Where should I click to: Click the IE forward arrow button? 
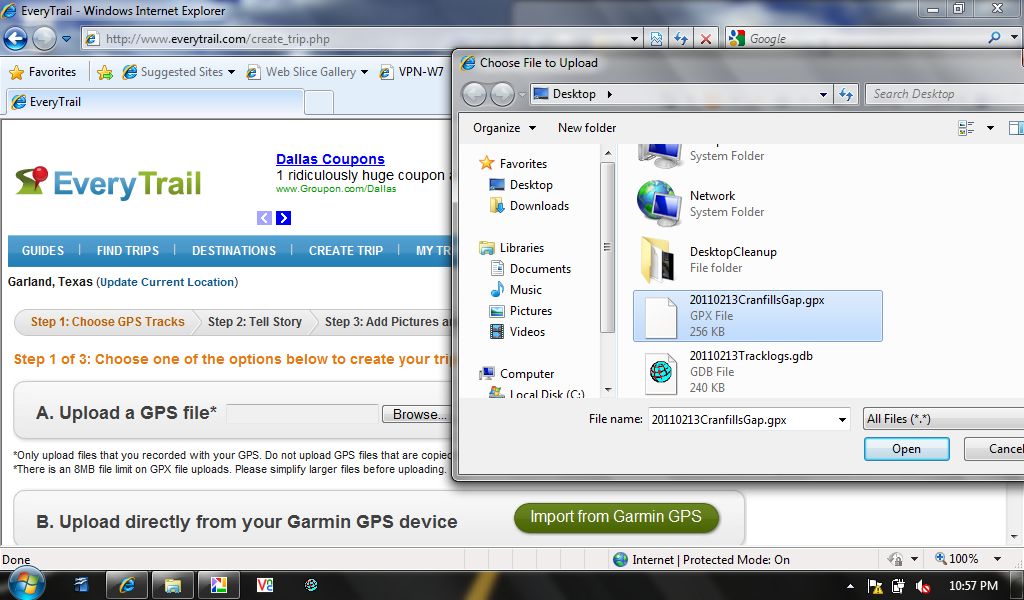tap(44, 39)
